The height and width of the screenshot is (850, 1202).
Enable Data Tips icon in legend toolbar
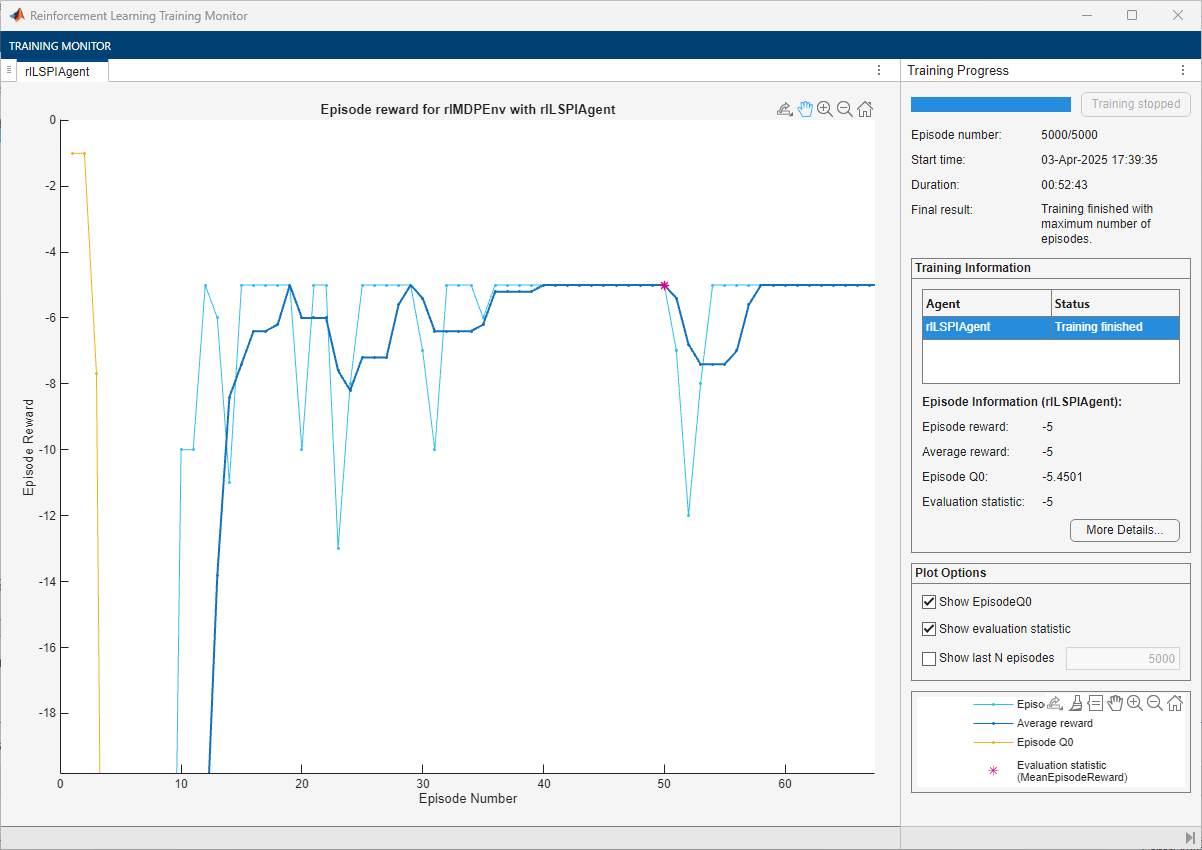1095,703
